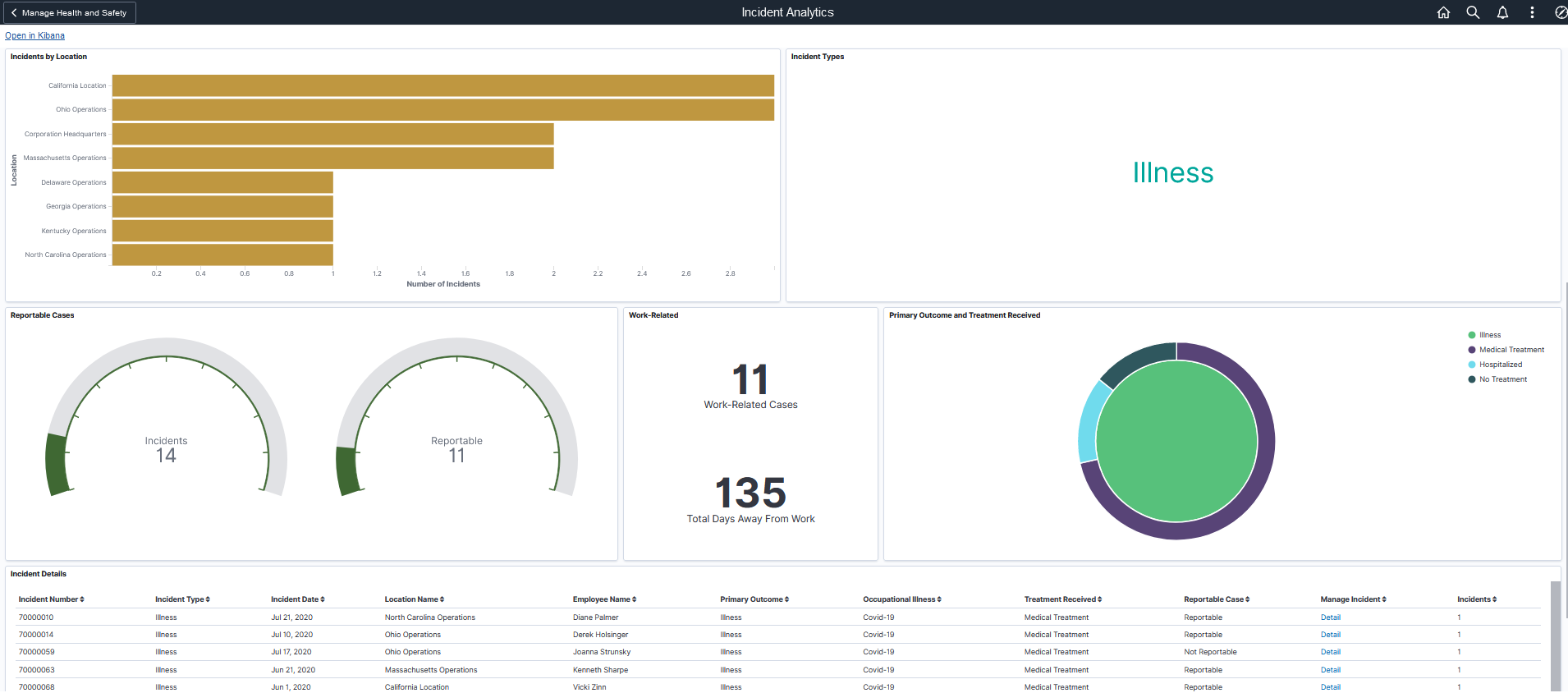The image size is (1568, 693).
Task: Toggle Hospitalized legend item
Action: point(1500,365)
